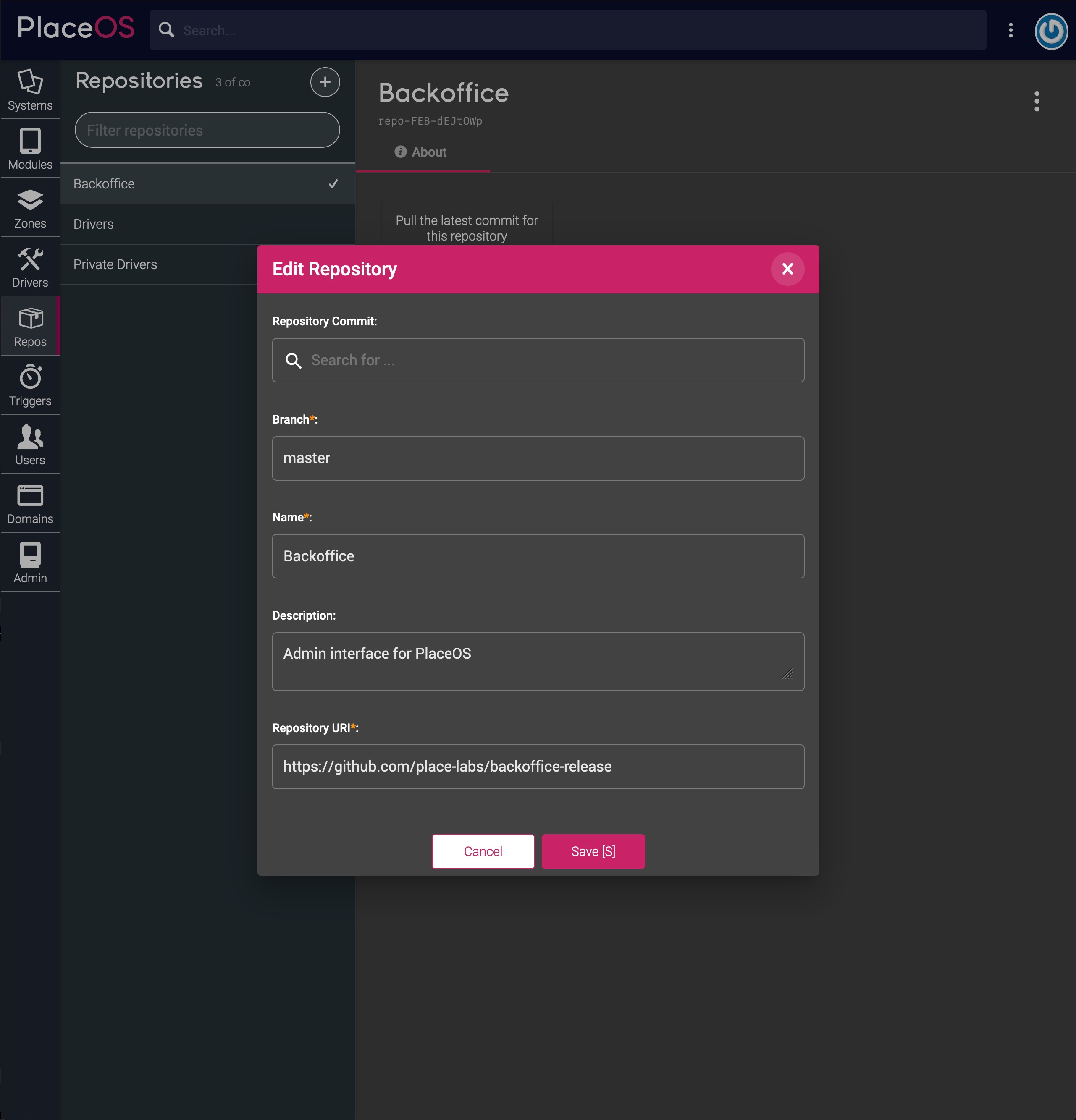The image size is (1076, 1120).
Task: Open the Backoffice overflow menu
Action: pos(1036,101)
